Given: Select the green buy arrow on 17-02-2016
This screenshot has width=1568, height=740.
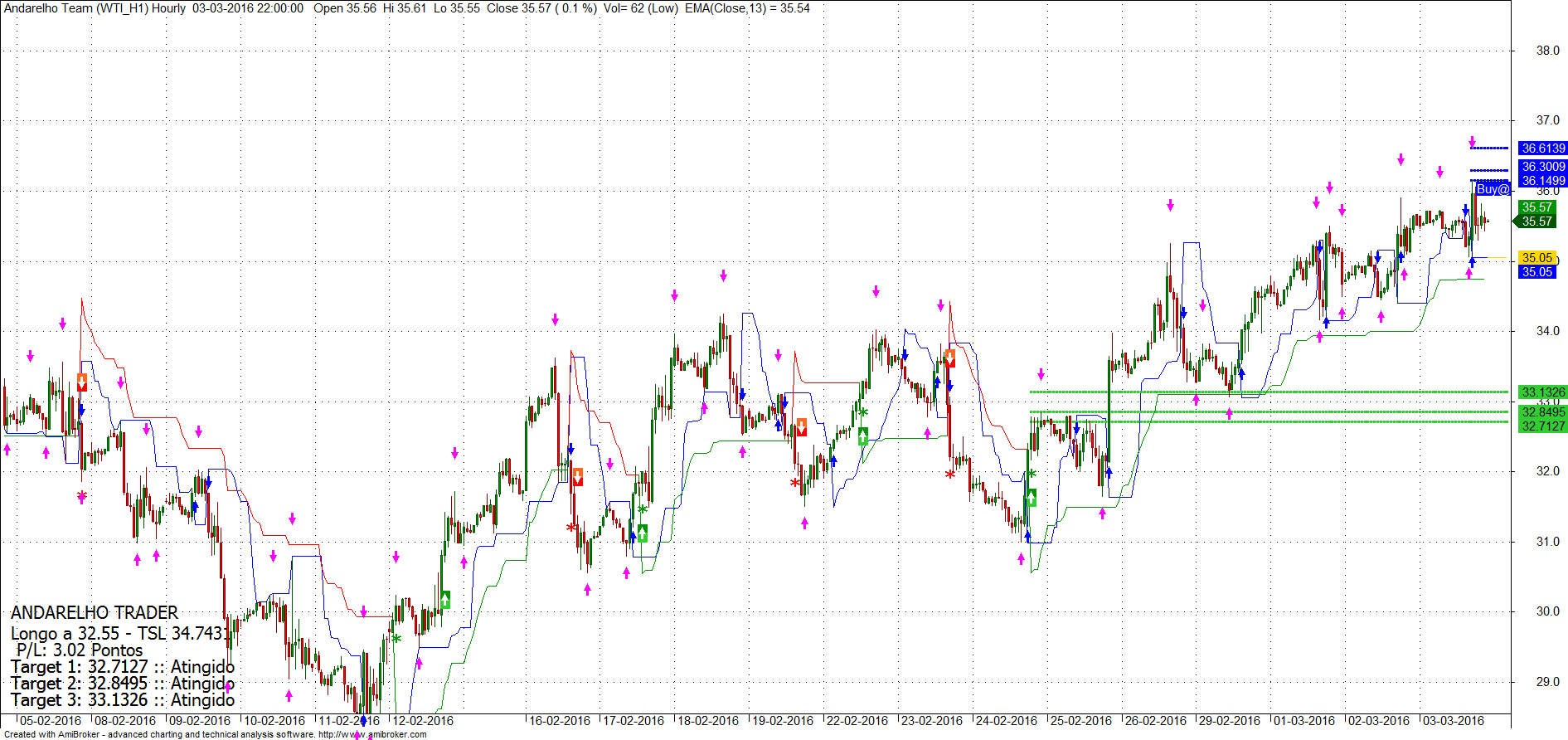Looking at the screenshot, I should pyautogui.click(x=643, y=533).
